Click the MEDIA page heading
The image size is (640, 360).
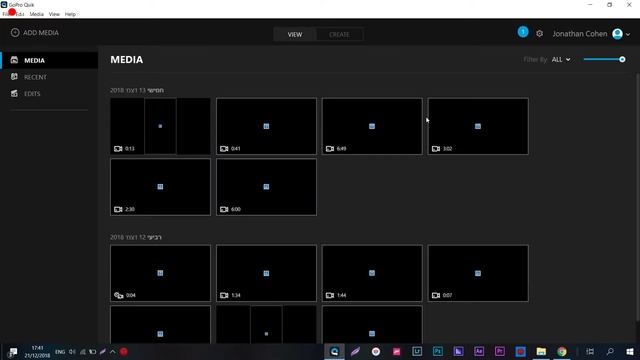pyautogui.click(x=127, y=60)
